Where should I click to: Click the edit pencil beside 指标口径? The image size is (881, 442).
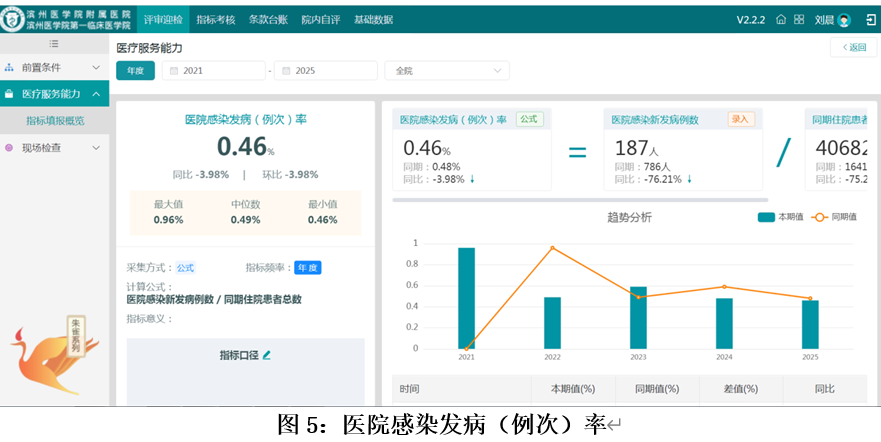click(x=267, y=355)
